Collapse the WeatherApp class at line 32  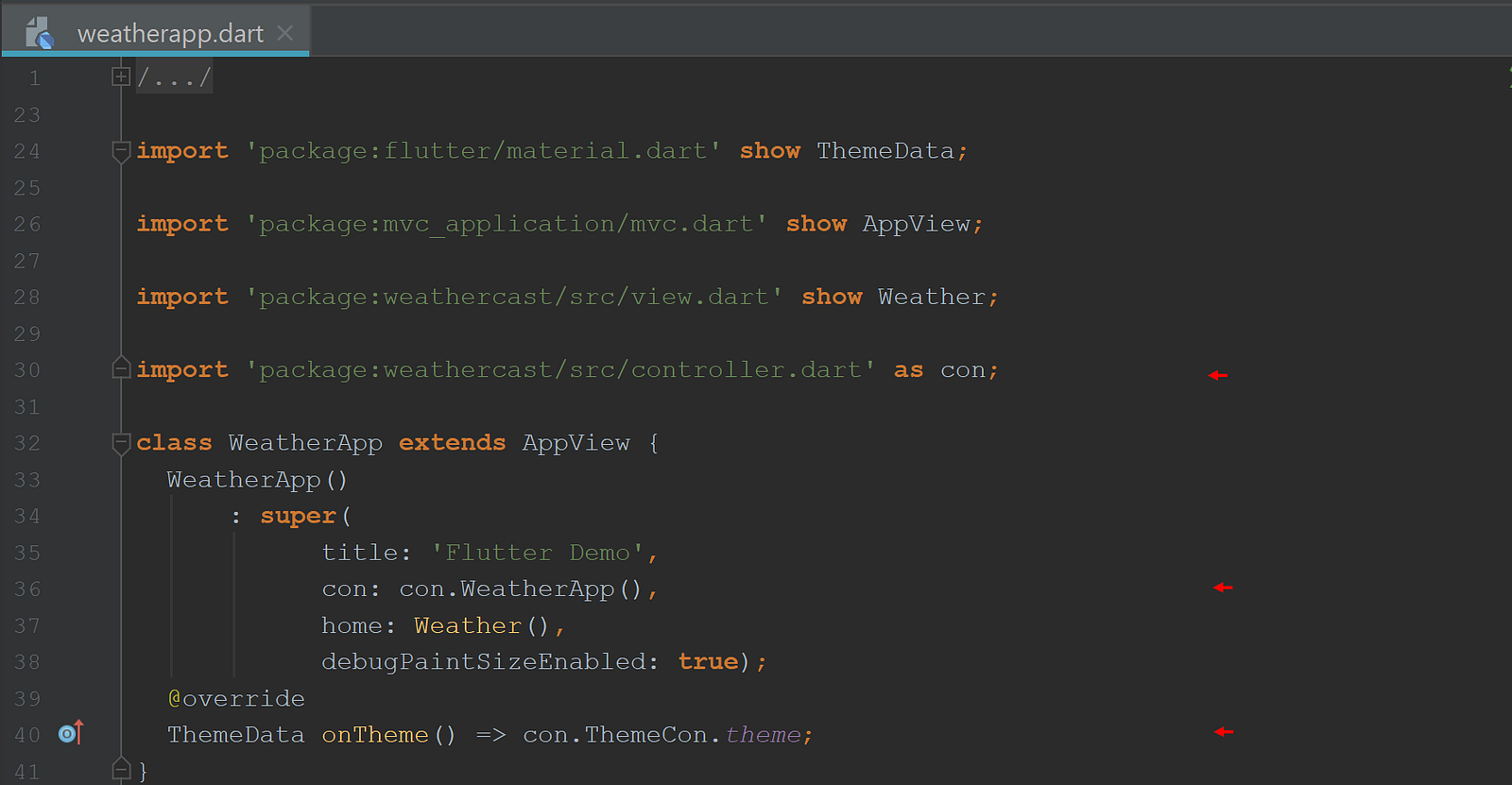[x=121, y=443]
